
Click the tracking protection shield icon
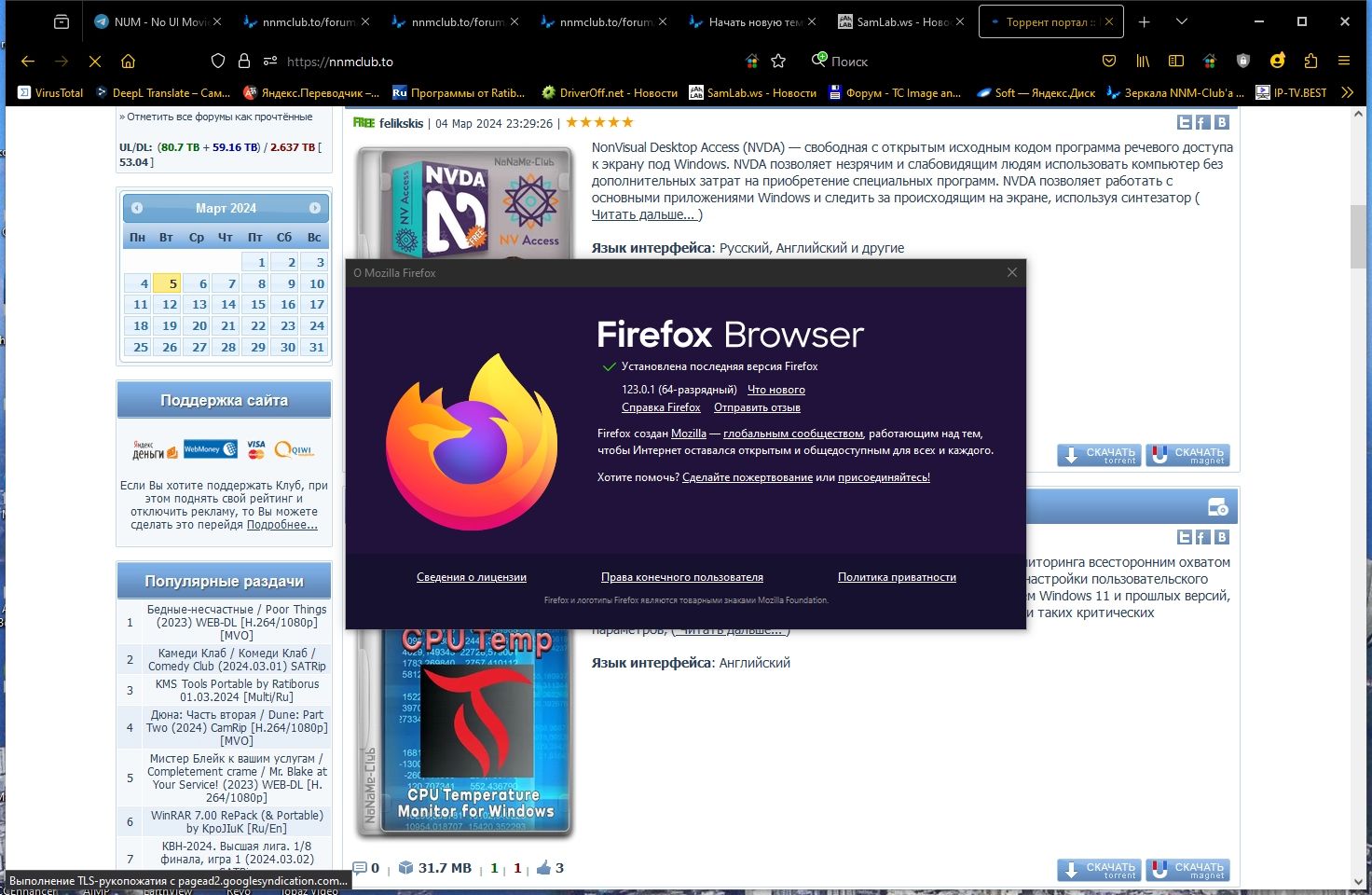218,61
